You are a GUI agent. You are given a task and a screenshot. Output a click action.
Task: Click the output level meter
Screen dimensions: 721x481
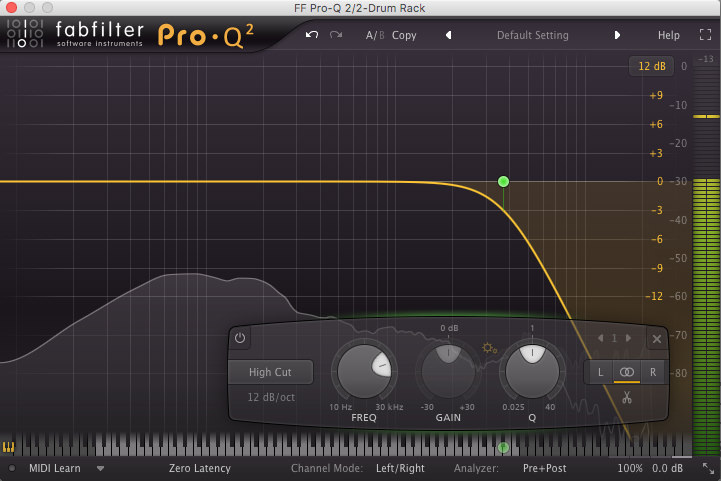pos(706,260)
